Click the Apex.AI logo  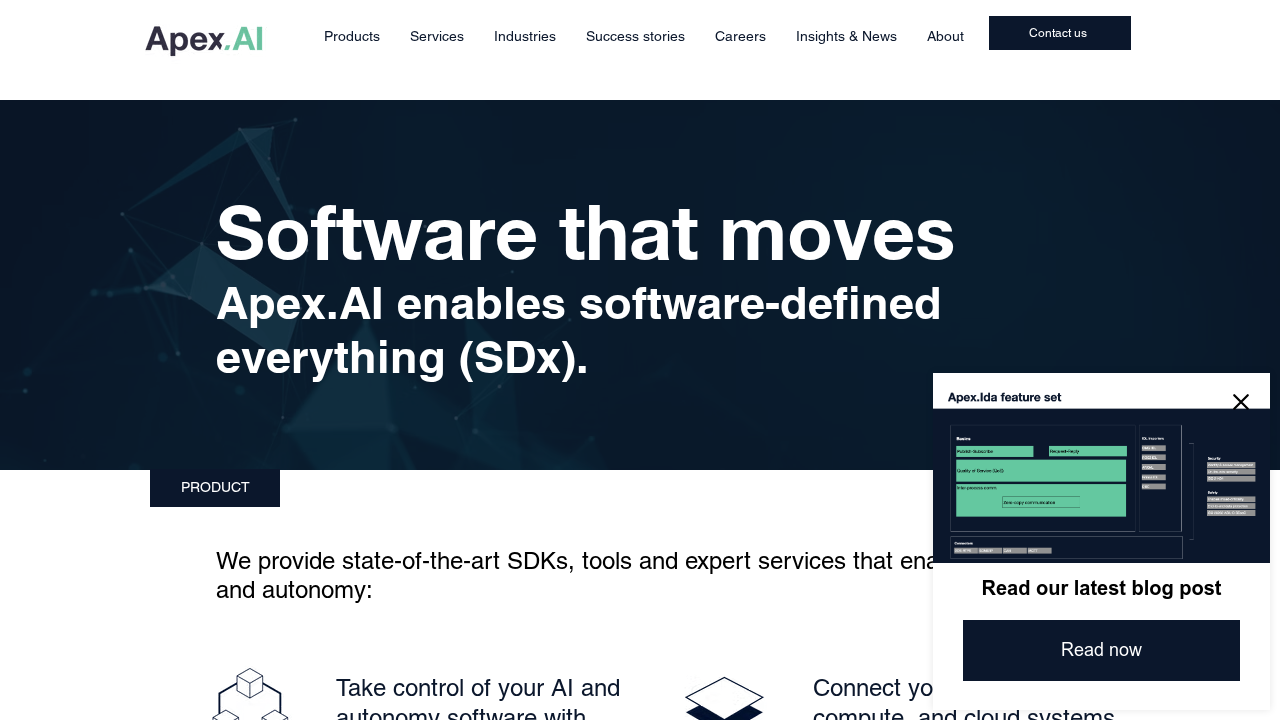204,40
